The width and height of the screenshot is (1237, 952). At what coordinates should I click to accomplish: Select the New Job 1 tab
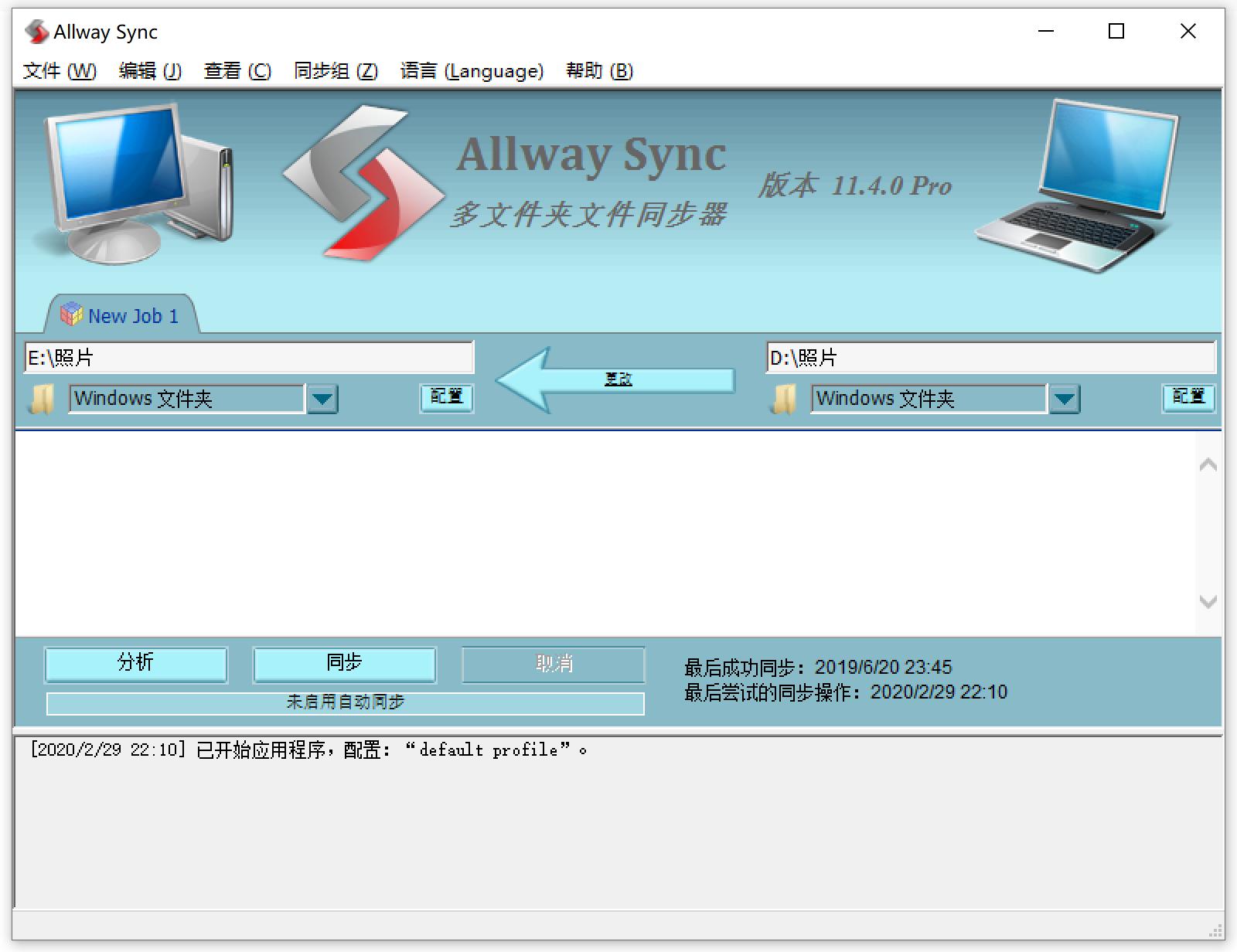coord(121,315)
